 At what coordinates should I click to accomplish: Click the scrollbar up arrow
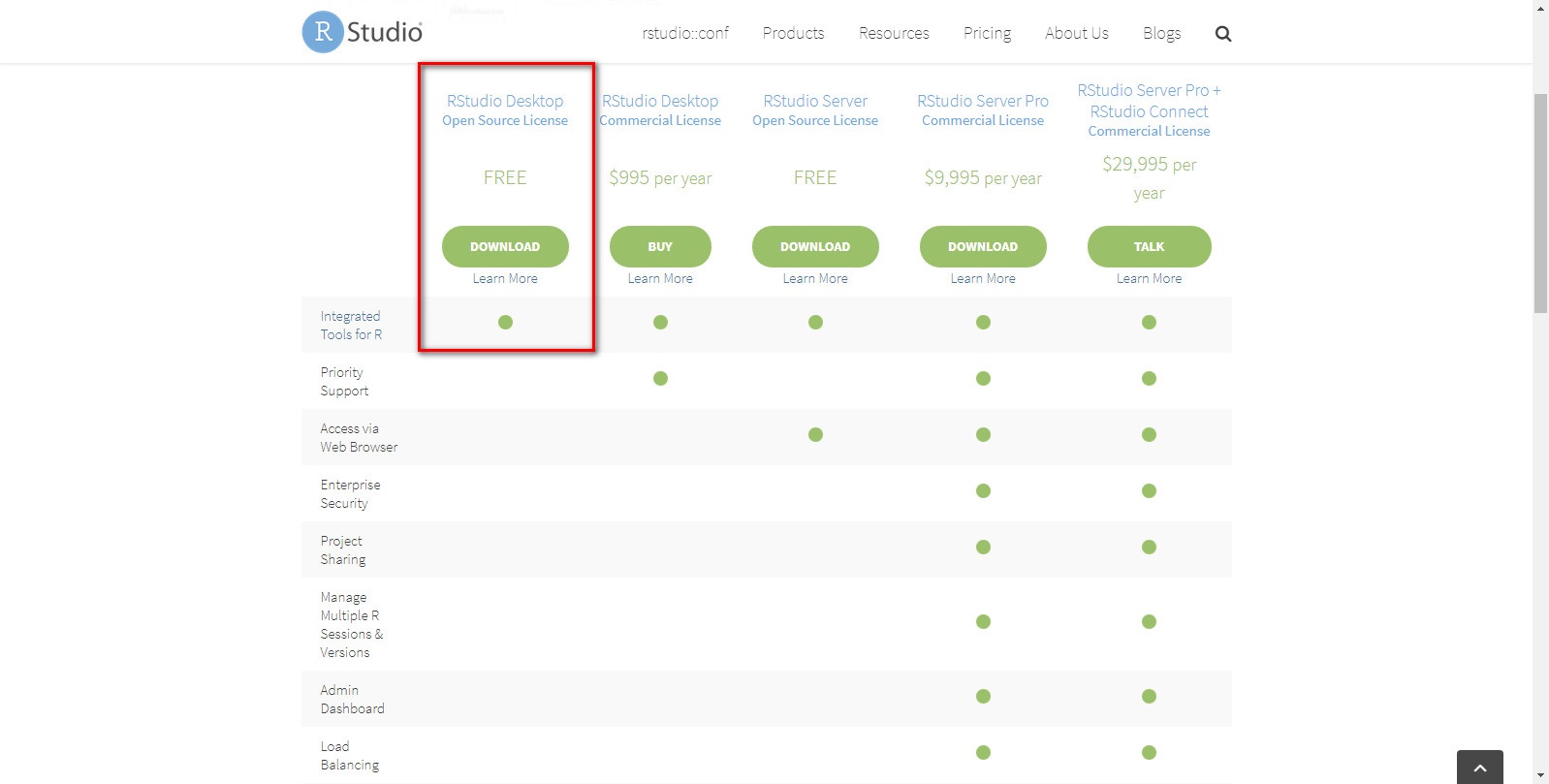1540,8
